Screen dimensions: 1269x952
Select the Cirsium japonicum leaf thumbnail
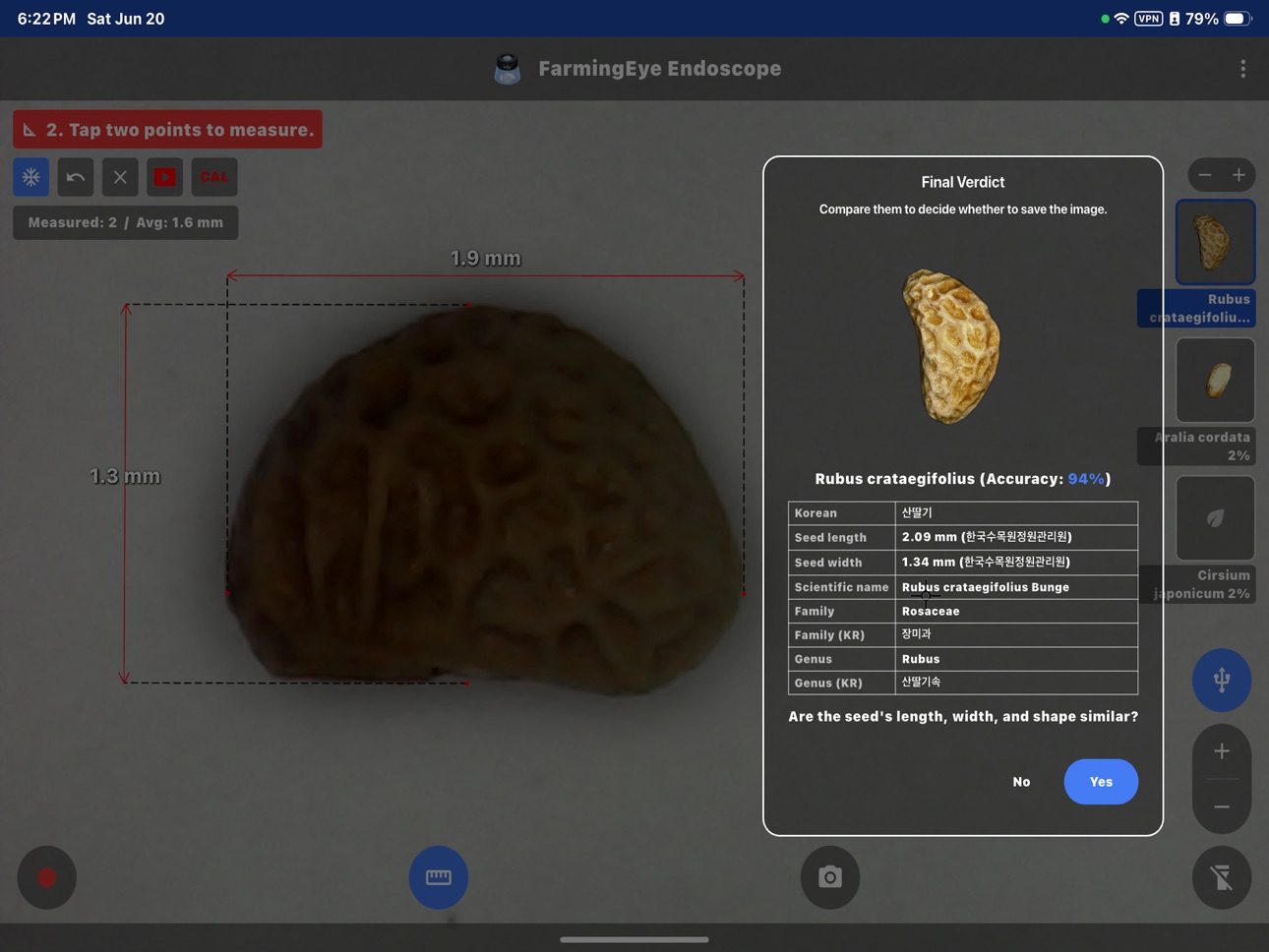[1216, 518]
